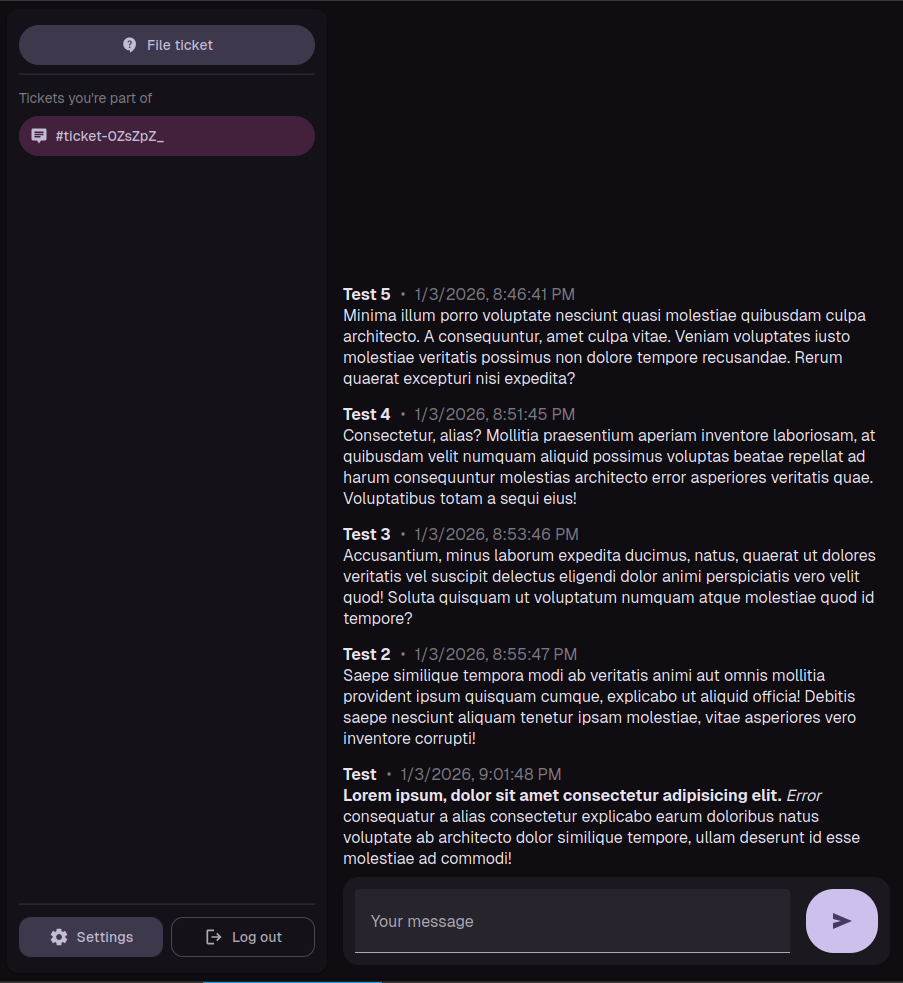Click the bold Lorem ipsum sentence
The image size is (903, 983).
pyautogui.click(x=562, y=796)
